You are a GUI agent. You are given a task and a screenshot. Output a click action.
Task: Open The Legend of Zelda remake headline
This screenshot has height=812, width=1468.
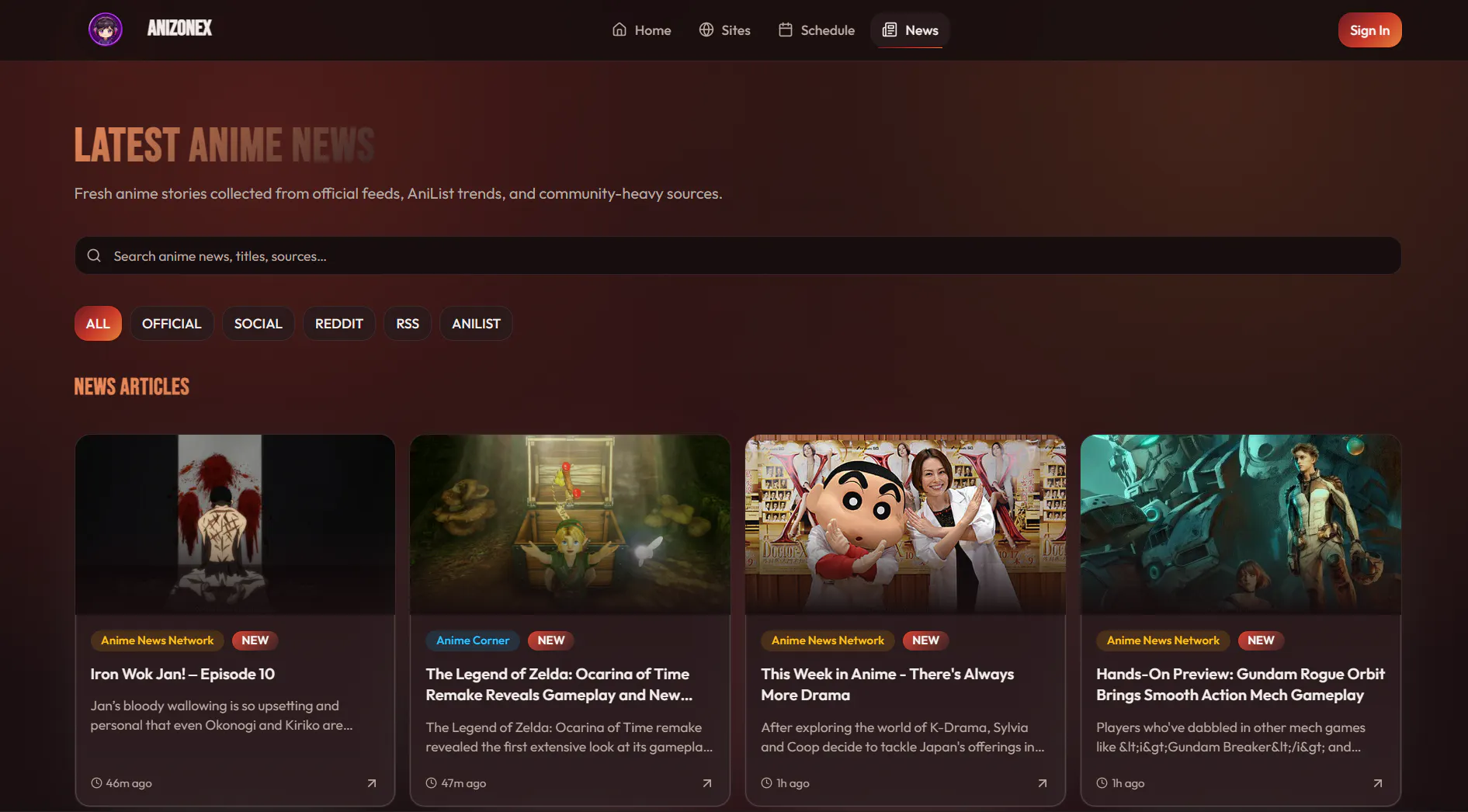pyautogui.click(x=559, y=685)
